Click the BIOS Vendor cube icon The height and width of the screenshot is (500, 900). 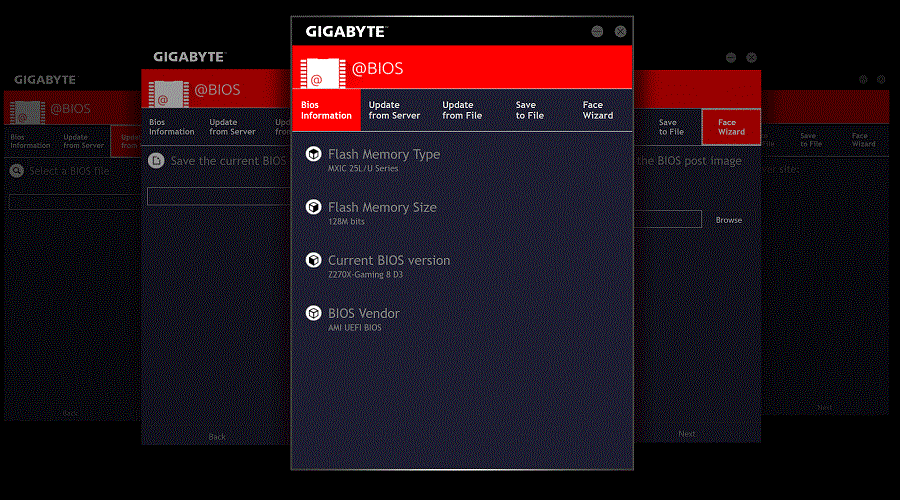tap(313, 313)
